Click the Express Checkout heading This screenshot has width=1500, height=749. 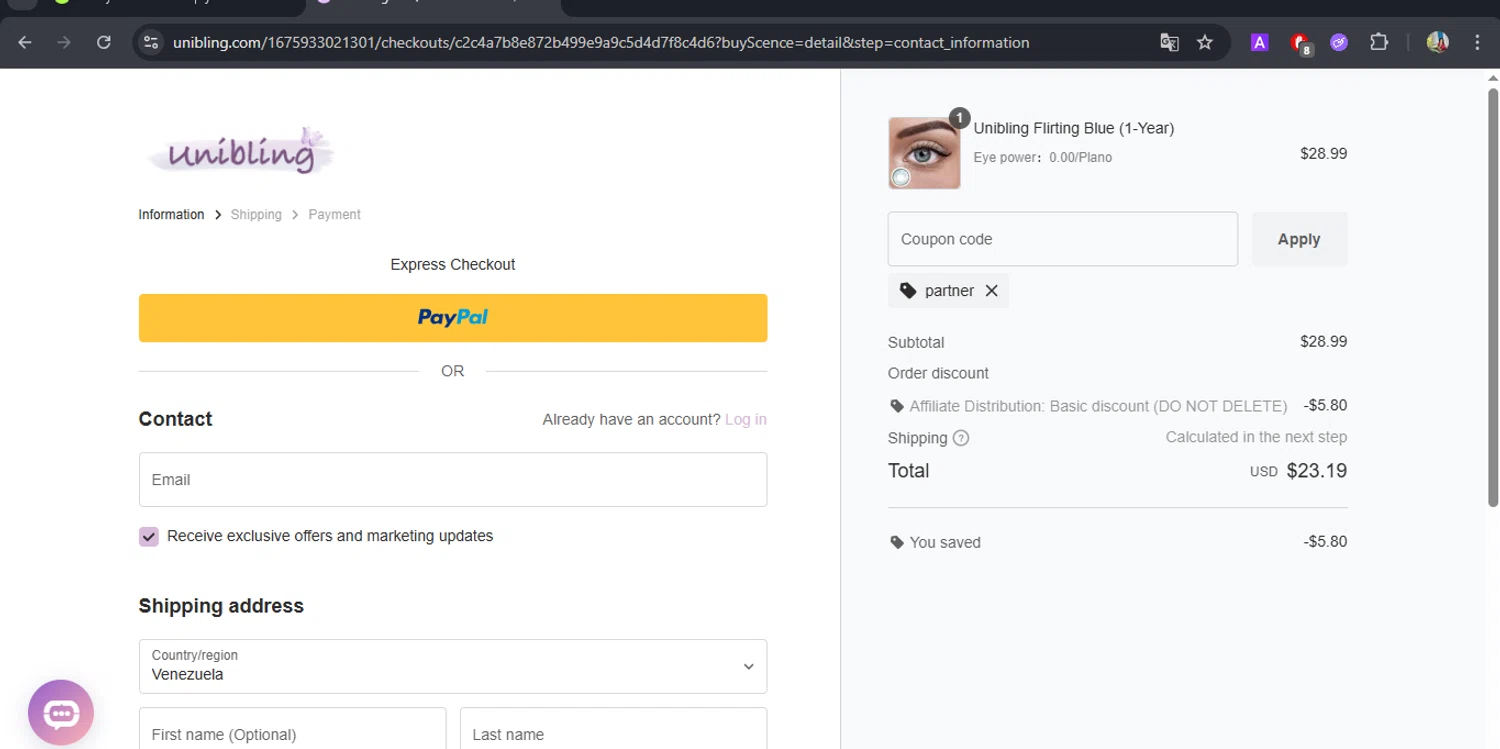click(x=453, y=265)
